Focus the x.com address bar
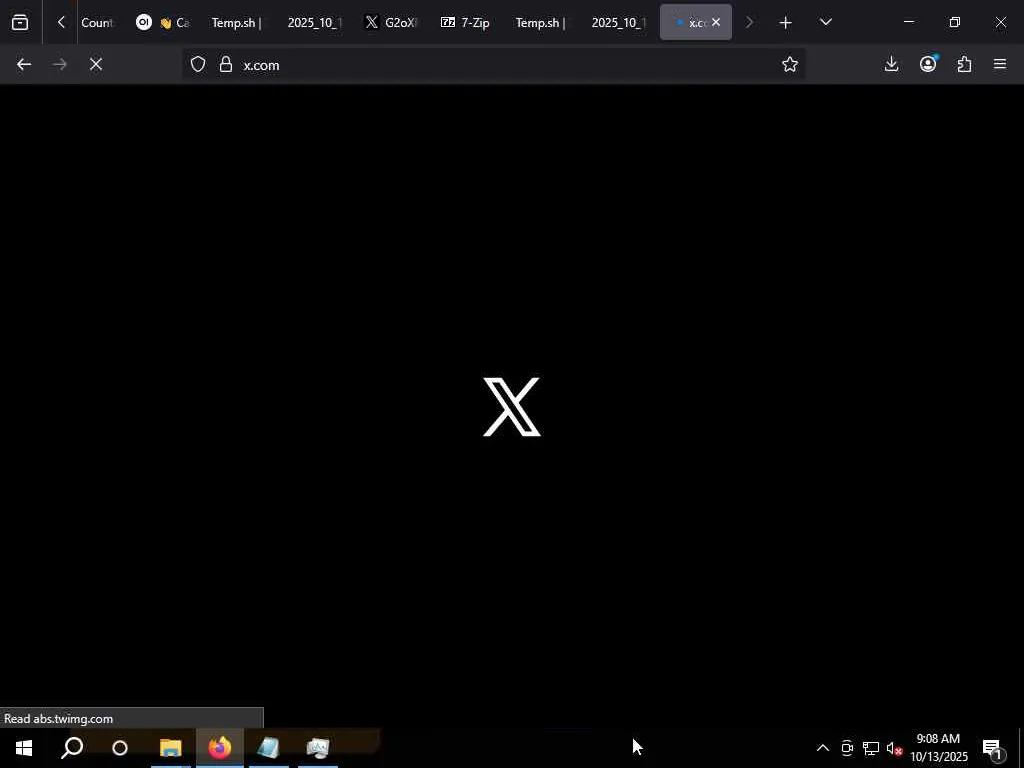 coord(493,65)
